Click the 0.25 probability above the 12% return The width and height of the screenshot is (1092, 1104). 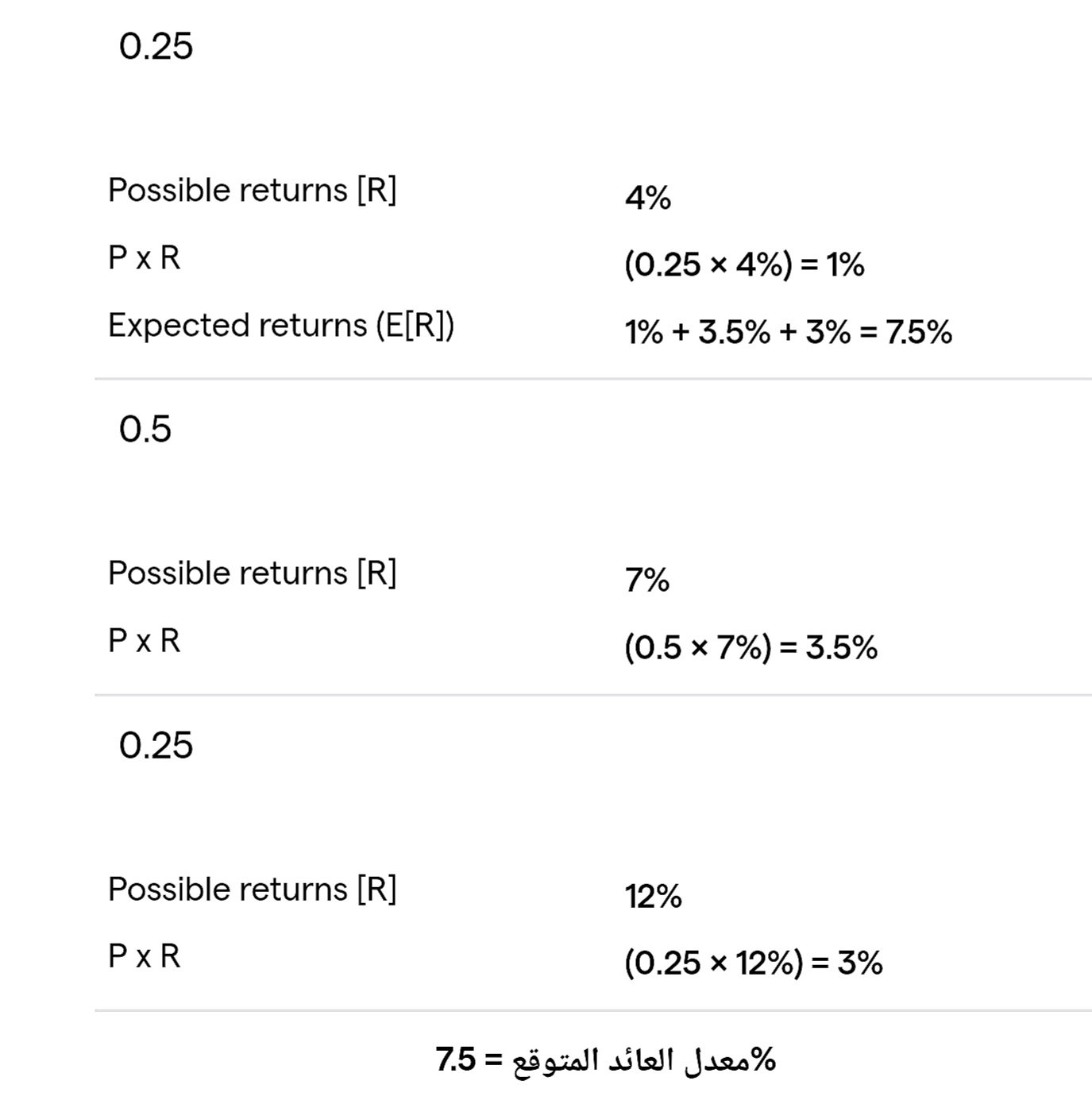coord(156,745)
